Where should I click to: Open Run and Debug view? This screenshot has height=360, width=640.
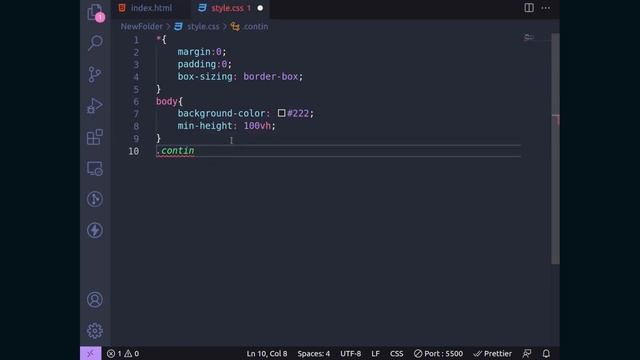95,106
